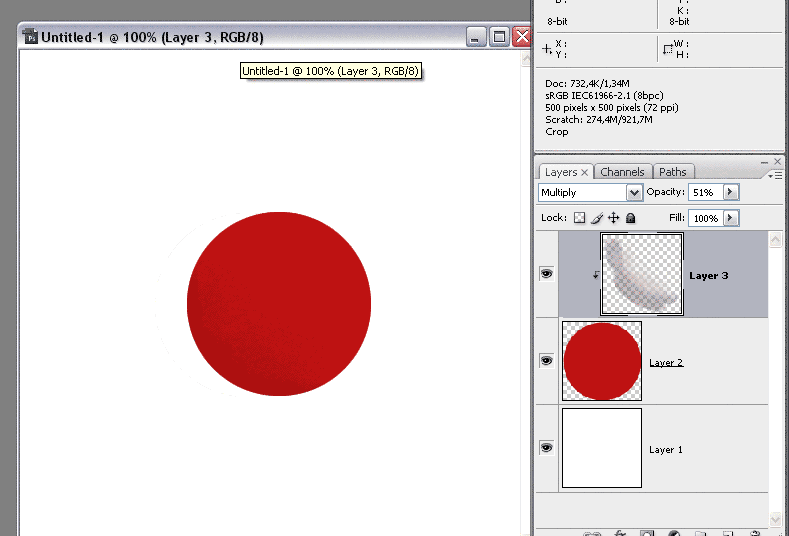
Task: Click the Opacity 51% field
Action: (x=705, y=192)
